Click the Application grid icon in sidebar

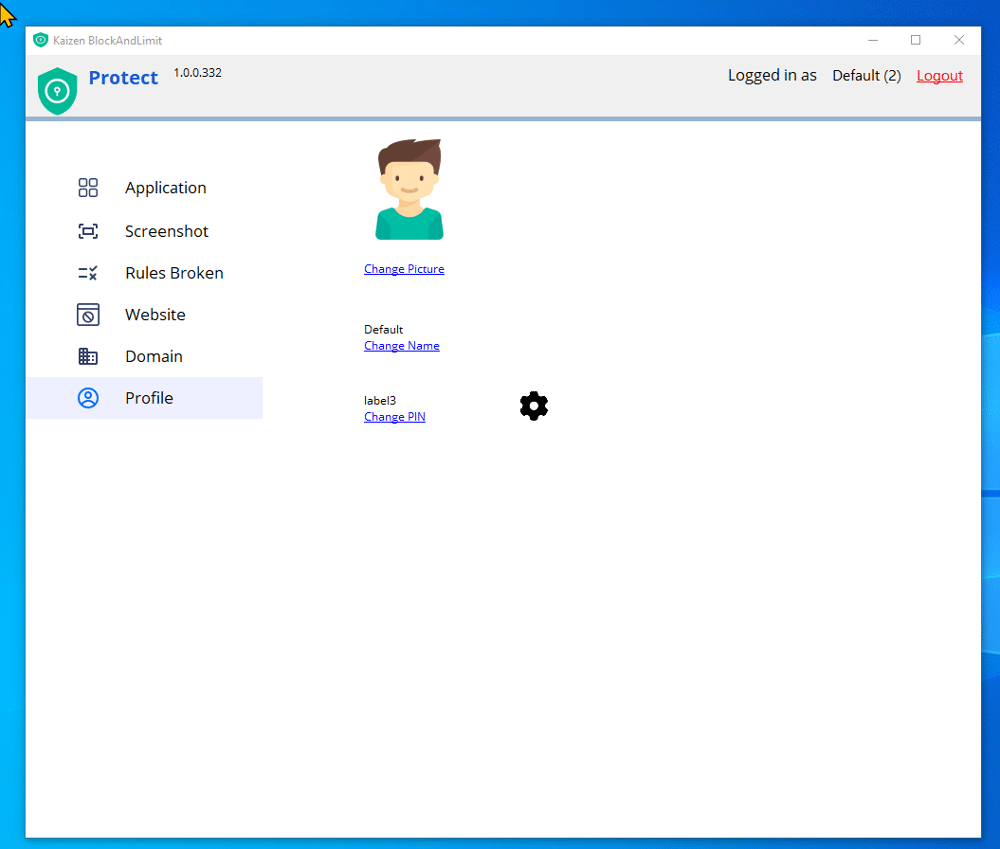pos(88,188)
